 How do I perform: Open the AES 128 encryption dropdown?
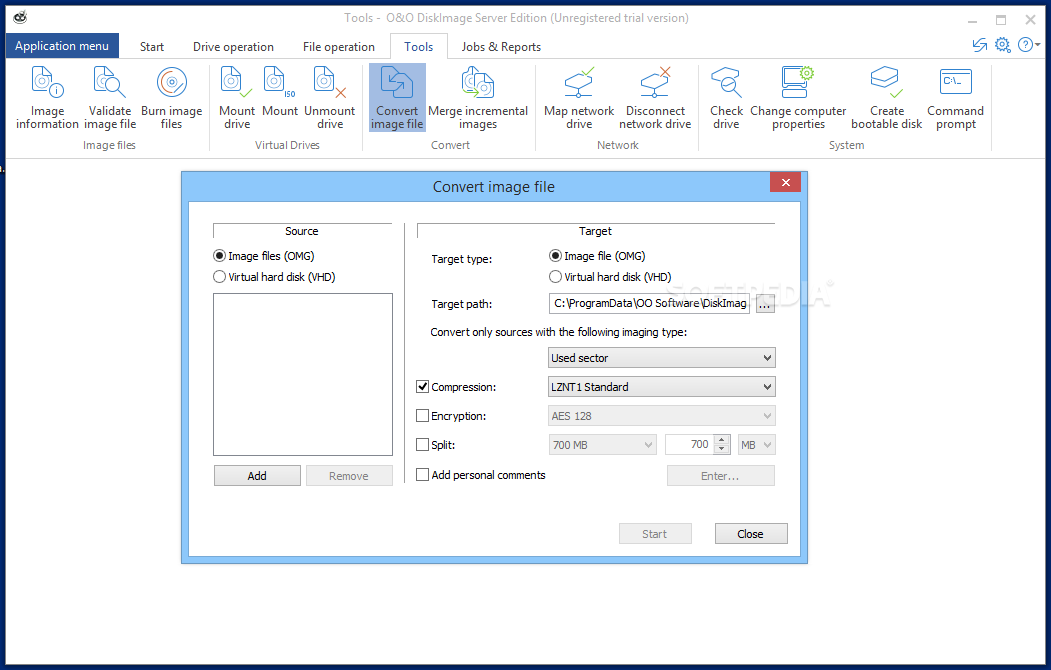coord(662,415)
